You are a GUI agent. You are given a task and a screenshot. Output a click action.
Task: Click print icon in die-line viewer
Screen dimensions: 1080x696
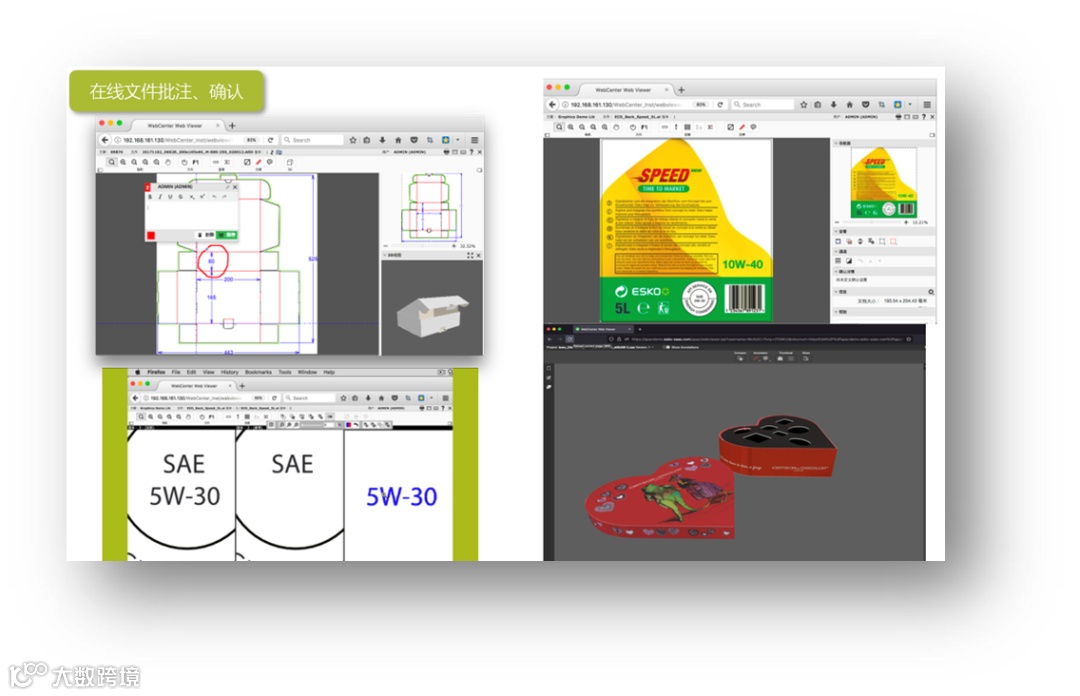446,152
